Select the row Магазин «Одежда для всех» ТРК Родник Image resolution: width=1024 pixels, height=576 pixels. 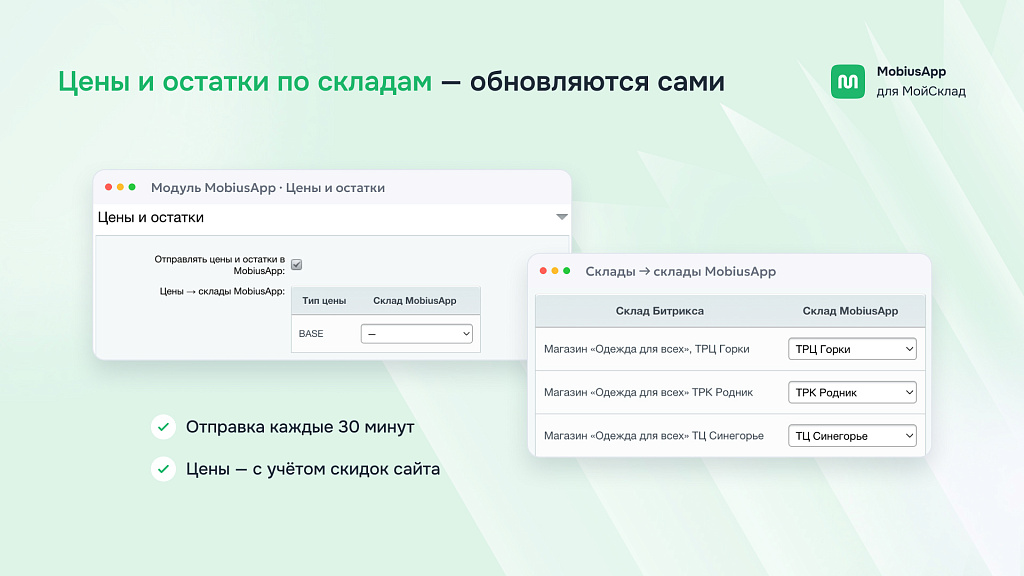tap(730, 392)
